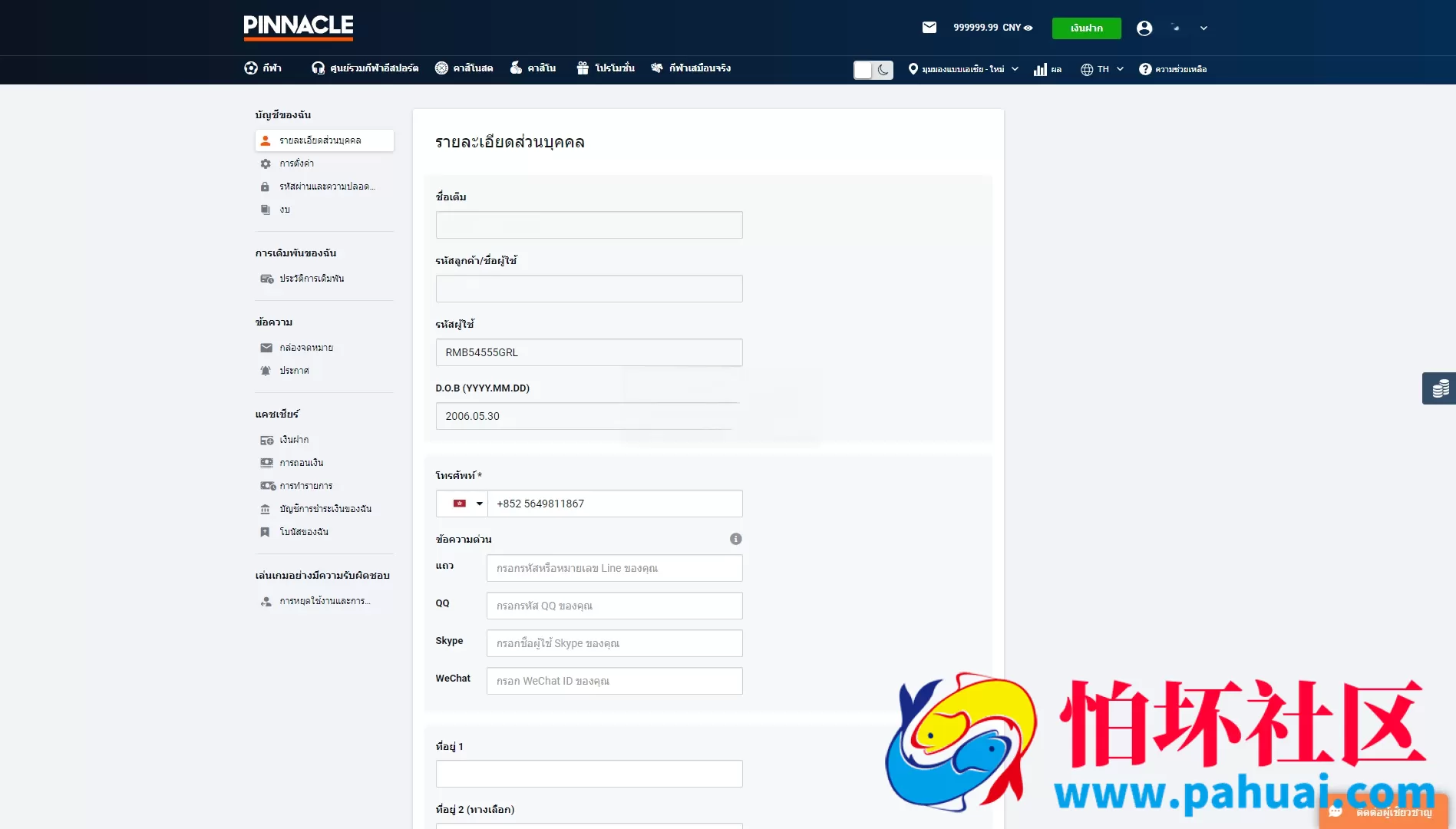The width and height of the screenshot is (1456, 829).
Task: Open การทำรายการ transactions sidebar item
Action: (x=325, y=486)
